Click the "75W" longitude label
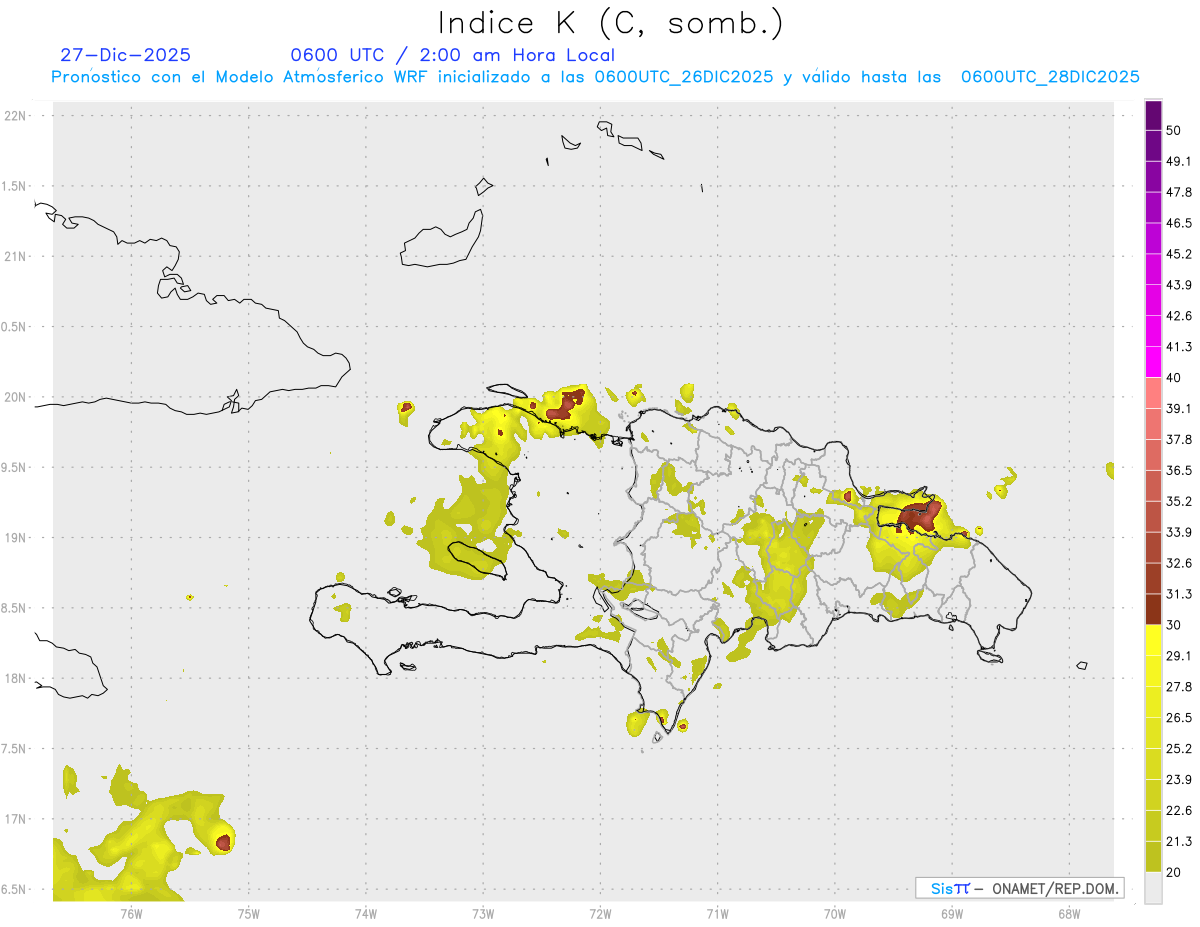 click(248, 913)
